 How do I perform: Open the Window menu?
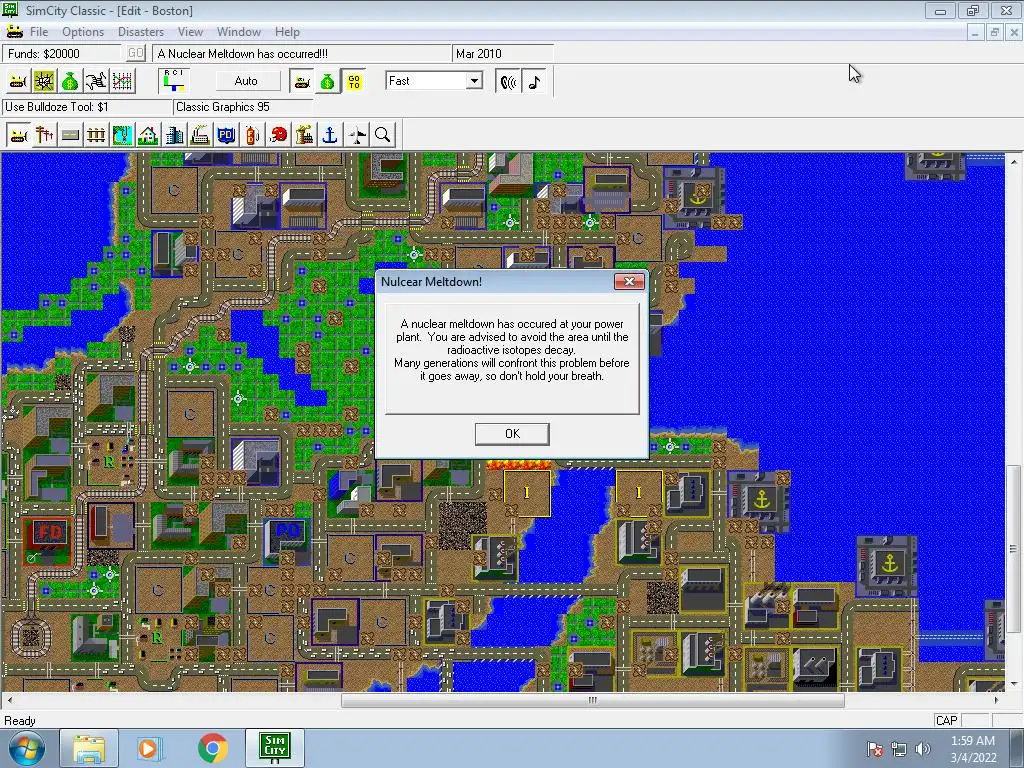coord(239,32)
